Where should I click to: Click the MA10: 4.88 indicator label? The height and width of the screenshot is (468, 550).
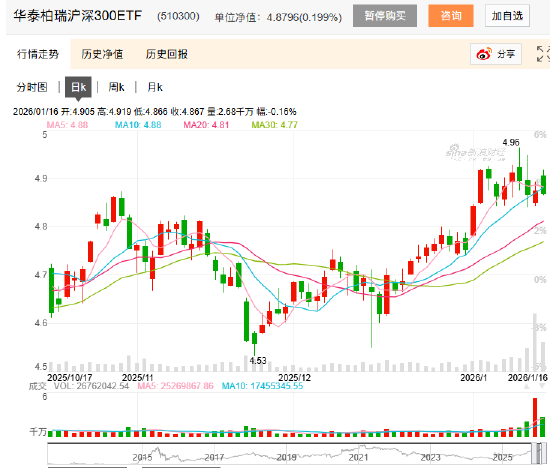point(138,125)
